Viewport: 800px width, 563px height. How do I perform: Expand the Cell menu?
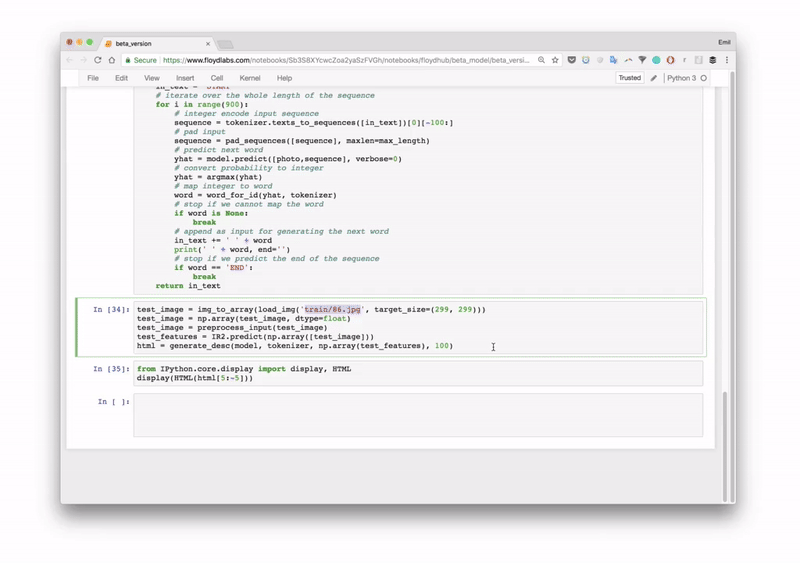(x=217, y=78)
